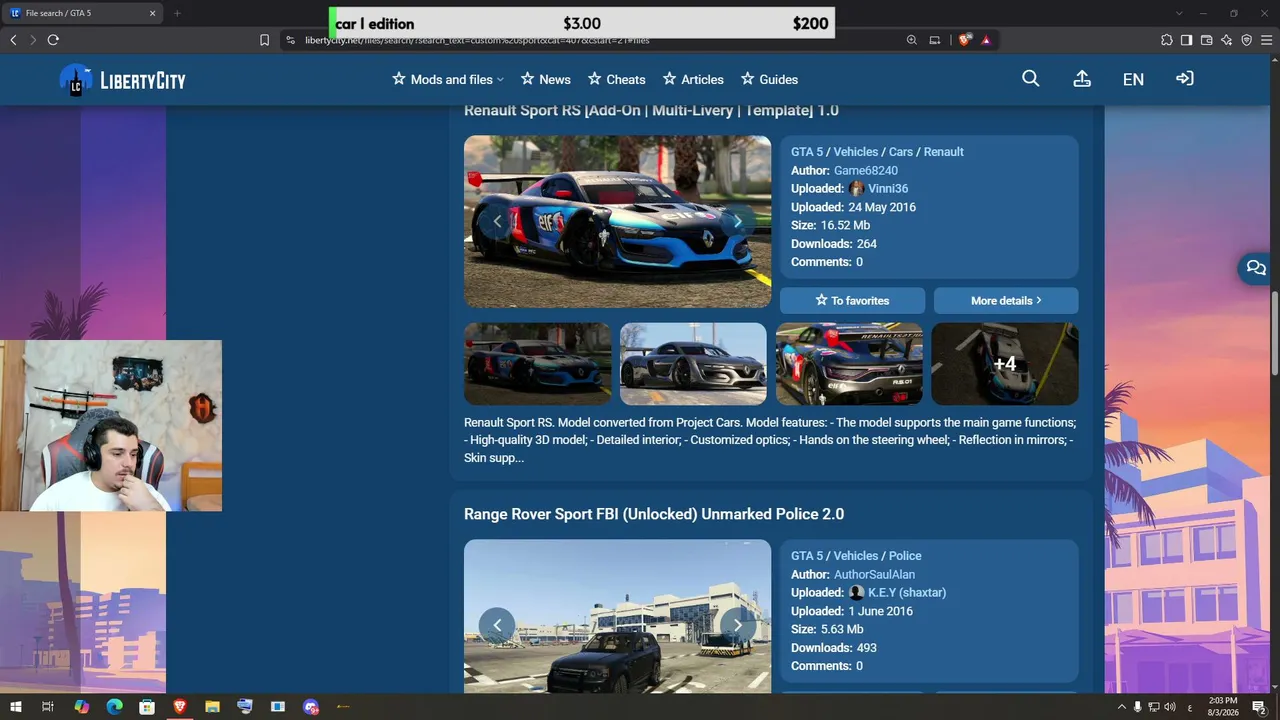Click the Brave Rewards triangle icon
The height and width of the screenshot is (720, 1280).
point(986,40)
